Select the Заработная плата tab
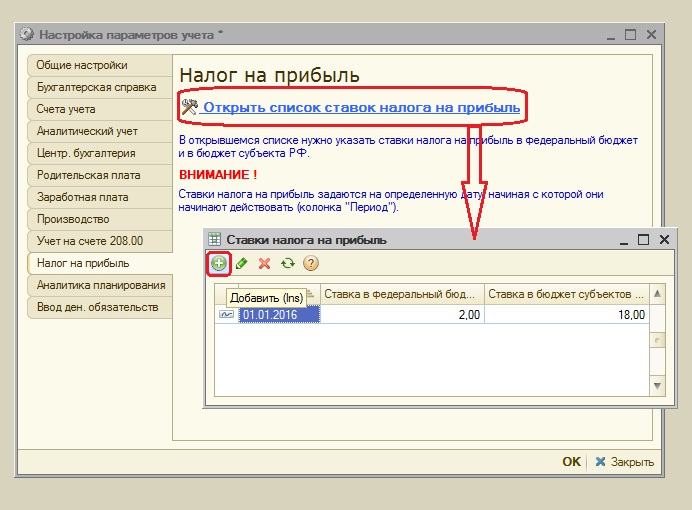Viewport: 692px width, 510px height. click(x=100, y=197)
